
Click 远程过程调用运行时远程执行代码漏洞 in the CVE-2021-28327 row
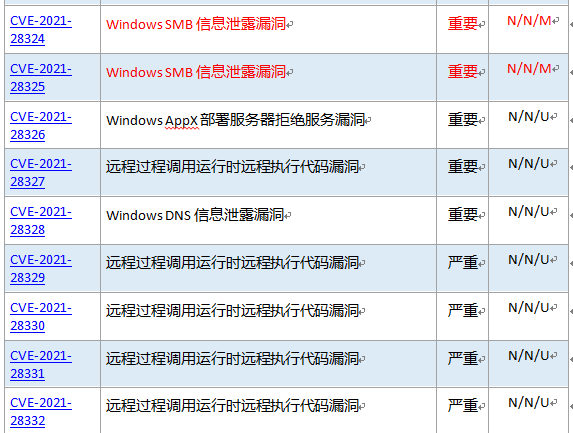232,167
